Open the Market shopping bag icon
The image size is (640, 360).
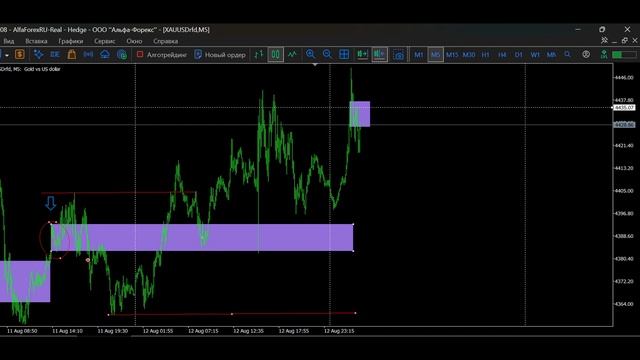71,54
